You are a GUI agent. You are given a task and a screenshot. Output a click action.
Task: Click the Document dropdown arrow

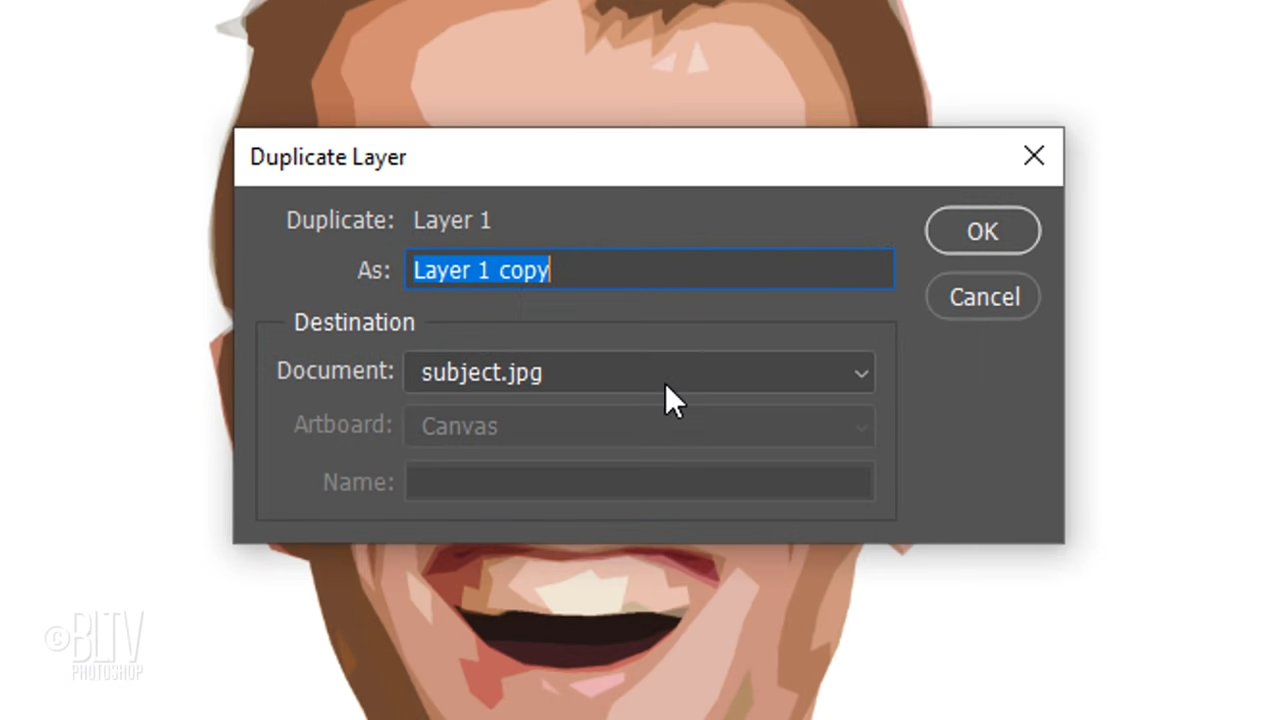coord(860,372)
